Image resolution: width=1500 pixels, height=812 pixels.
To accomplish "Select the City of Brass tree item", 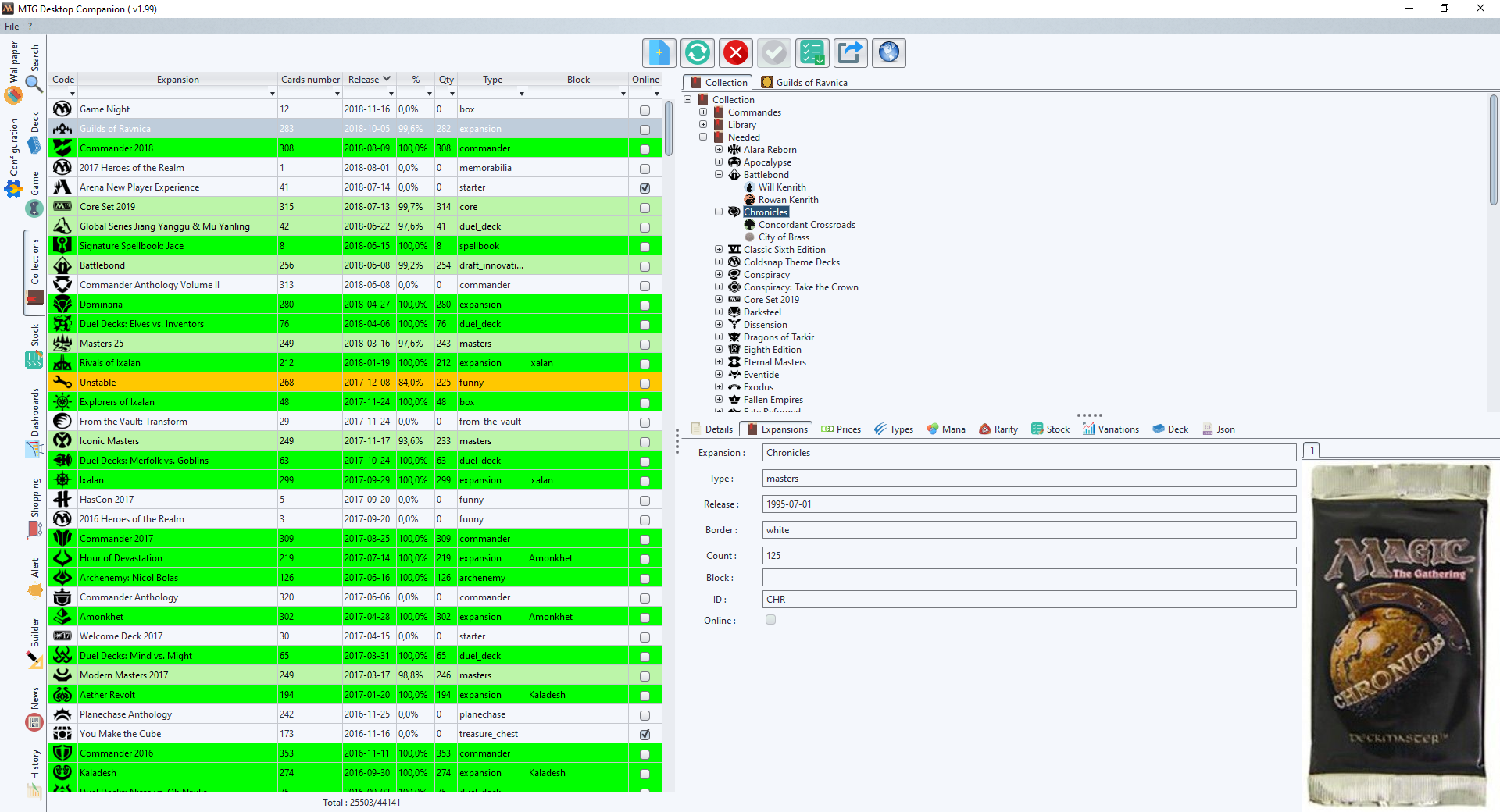I will pyautogui.click(x=784, y=237).
